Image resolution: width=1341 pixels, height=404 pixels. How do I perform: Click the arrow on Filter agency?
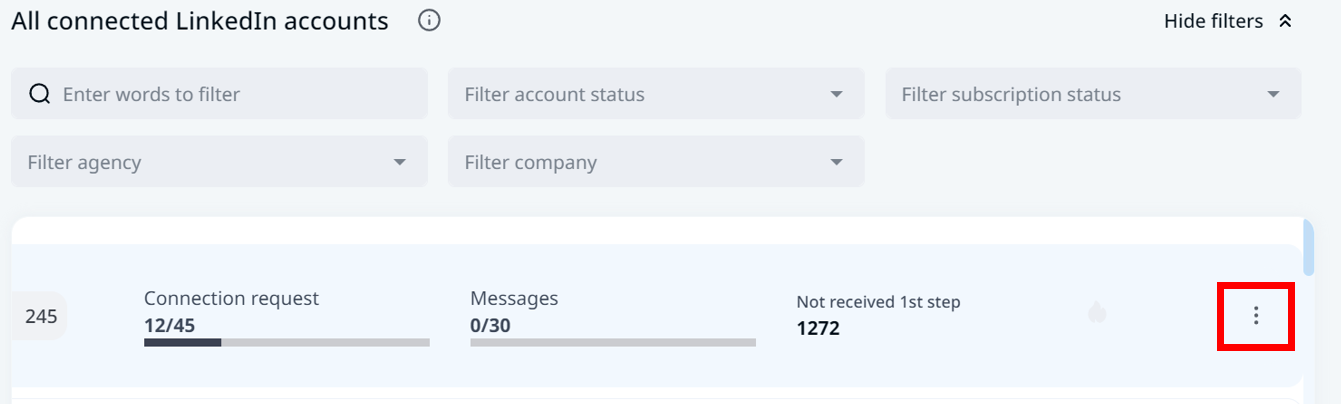click(x=400, y=162)
